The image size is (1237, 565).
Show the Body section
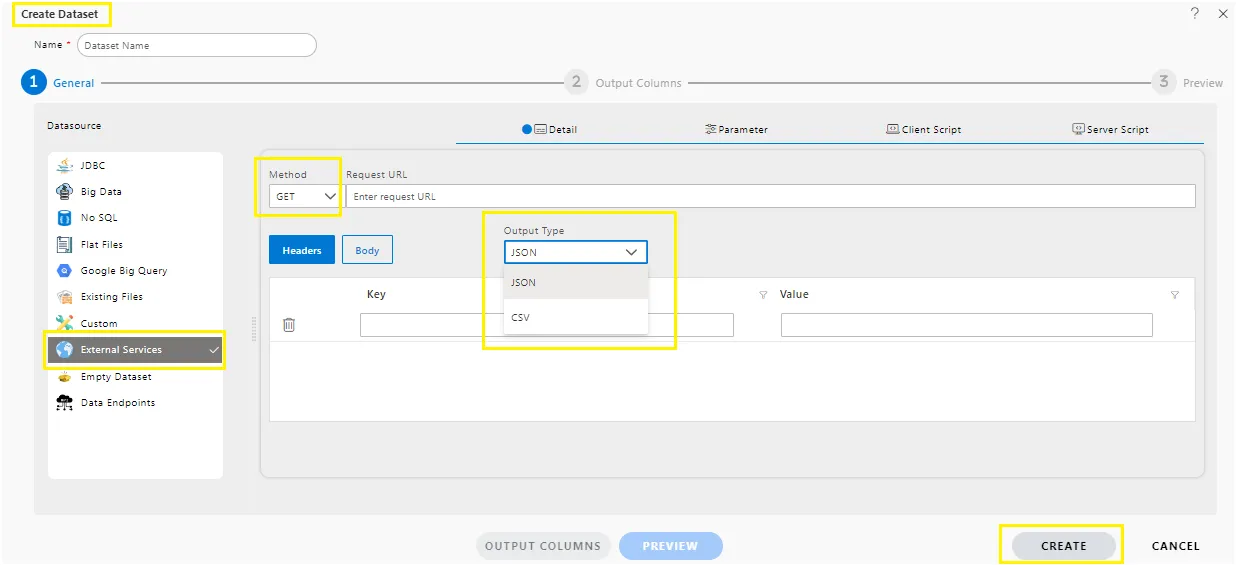pyautogui.click(x=367, y=250)
